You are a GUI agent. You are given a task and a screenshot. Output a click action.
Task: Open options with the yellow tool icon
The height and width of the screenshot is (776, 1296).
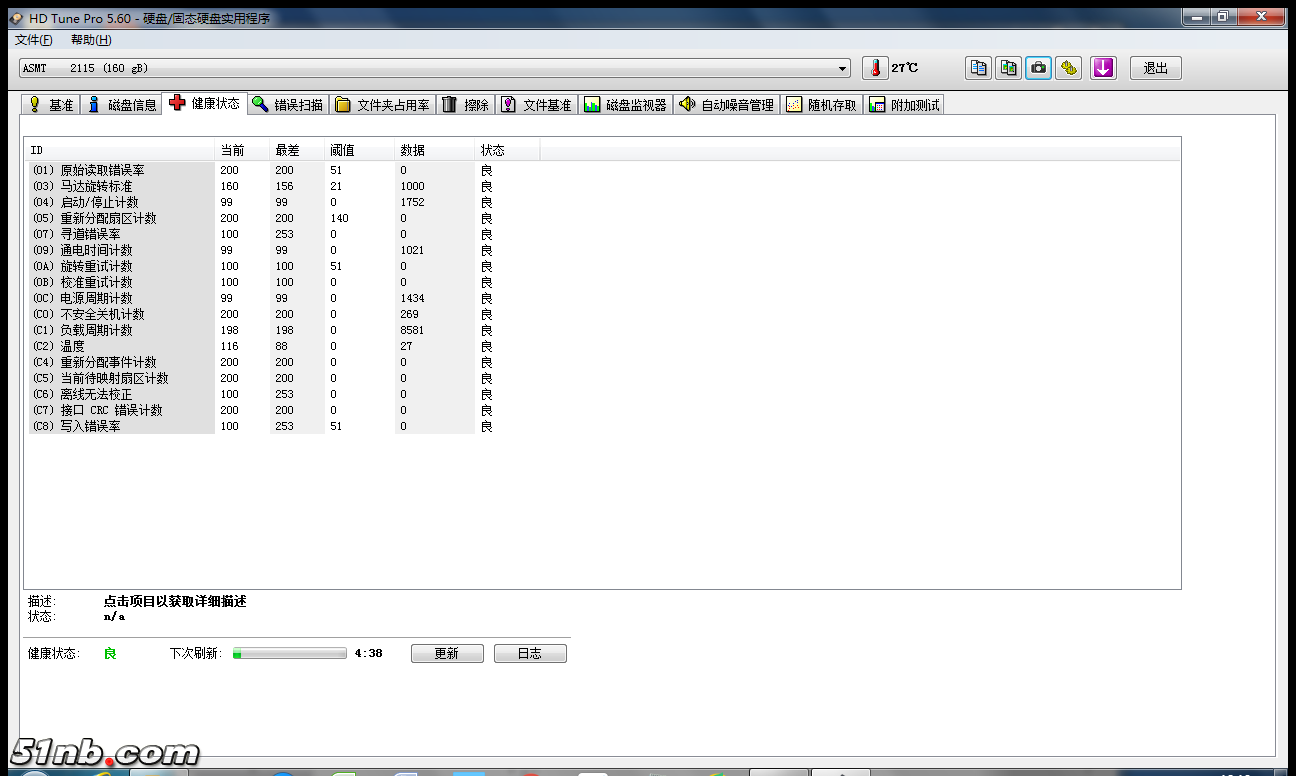pos(1069,68)
